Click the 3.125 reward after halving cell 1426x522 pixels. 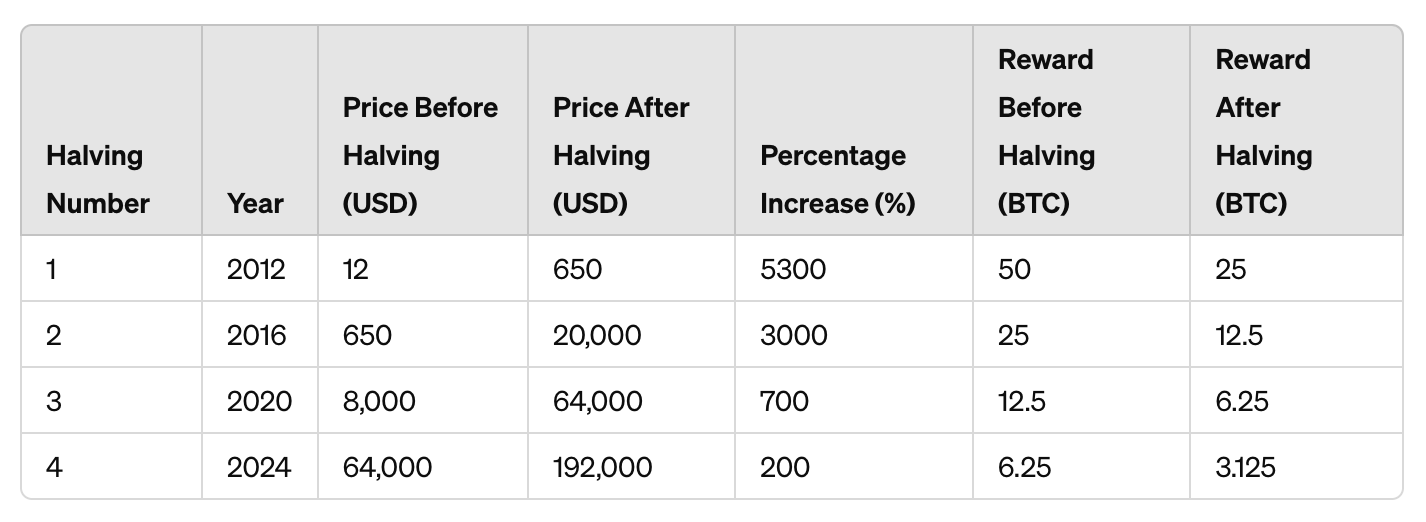tap(1246, 467)
